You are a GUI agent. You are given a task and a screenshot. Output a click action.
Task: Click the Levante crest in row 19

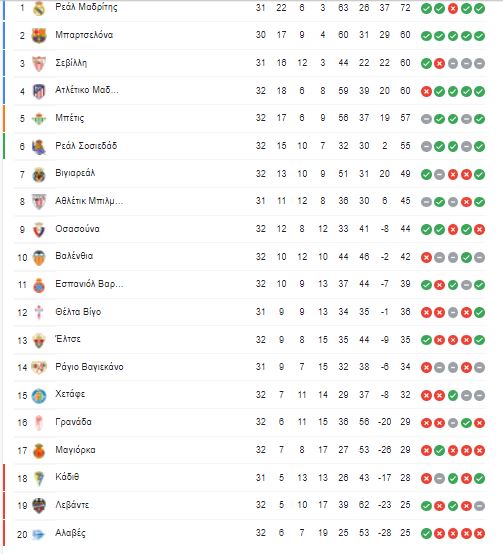(x=39, y=506)
